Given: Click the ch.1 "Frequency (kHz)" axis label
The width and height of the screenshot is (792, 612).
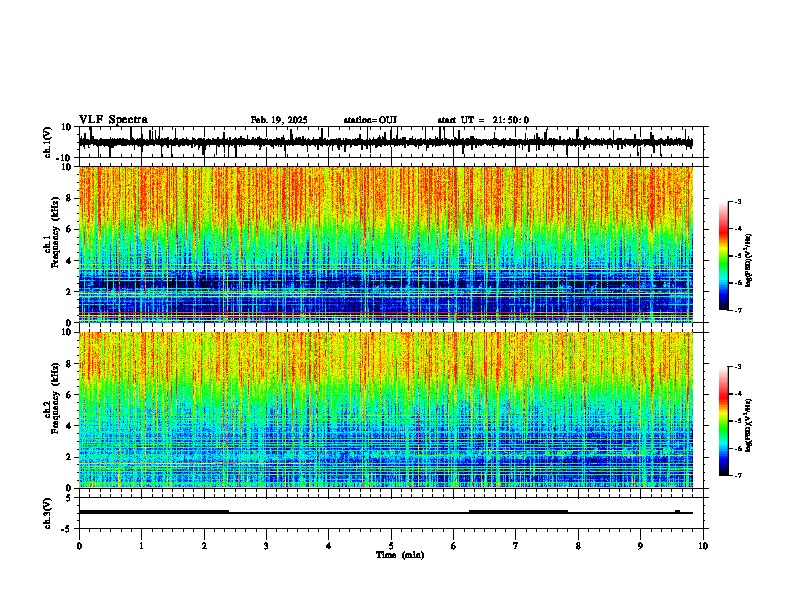Looking at the screenshot, I should tap(55, 233).
